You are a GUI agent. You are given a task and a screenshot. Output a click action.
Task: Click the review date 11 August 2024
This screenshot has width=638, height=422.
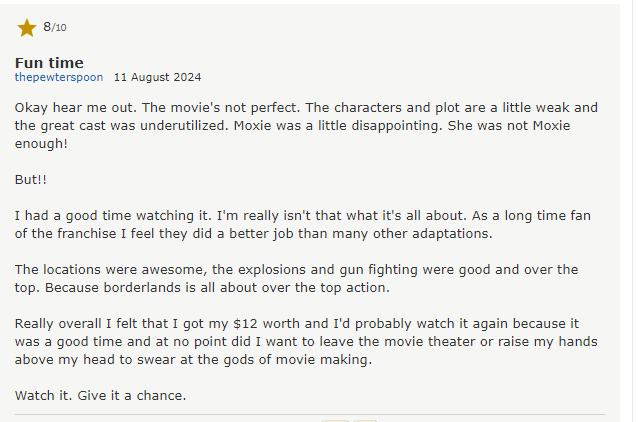click(x=157, y=77)
